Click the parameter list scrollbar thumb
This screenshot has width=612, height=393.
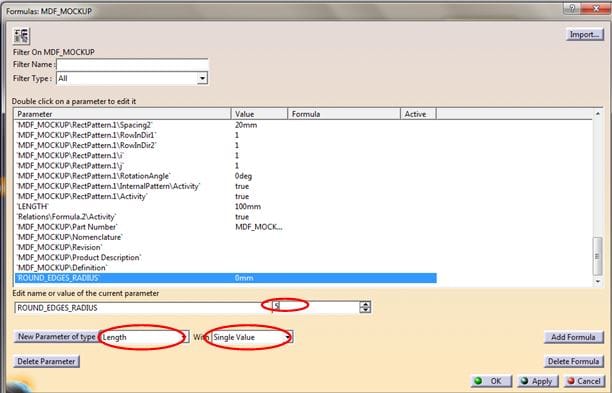[x=598, y=256]
